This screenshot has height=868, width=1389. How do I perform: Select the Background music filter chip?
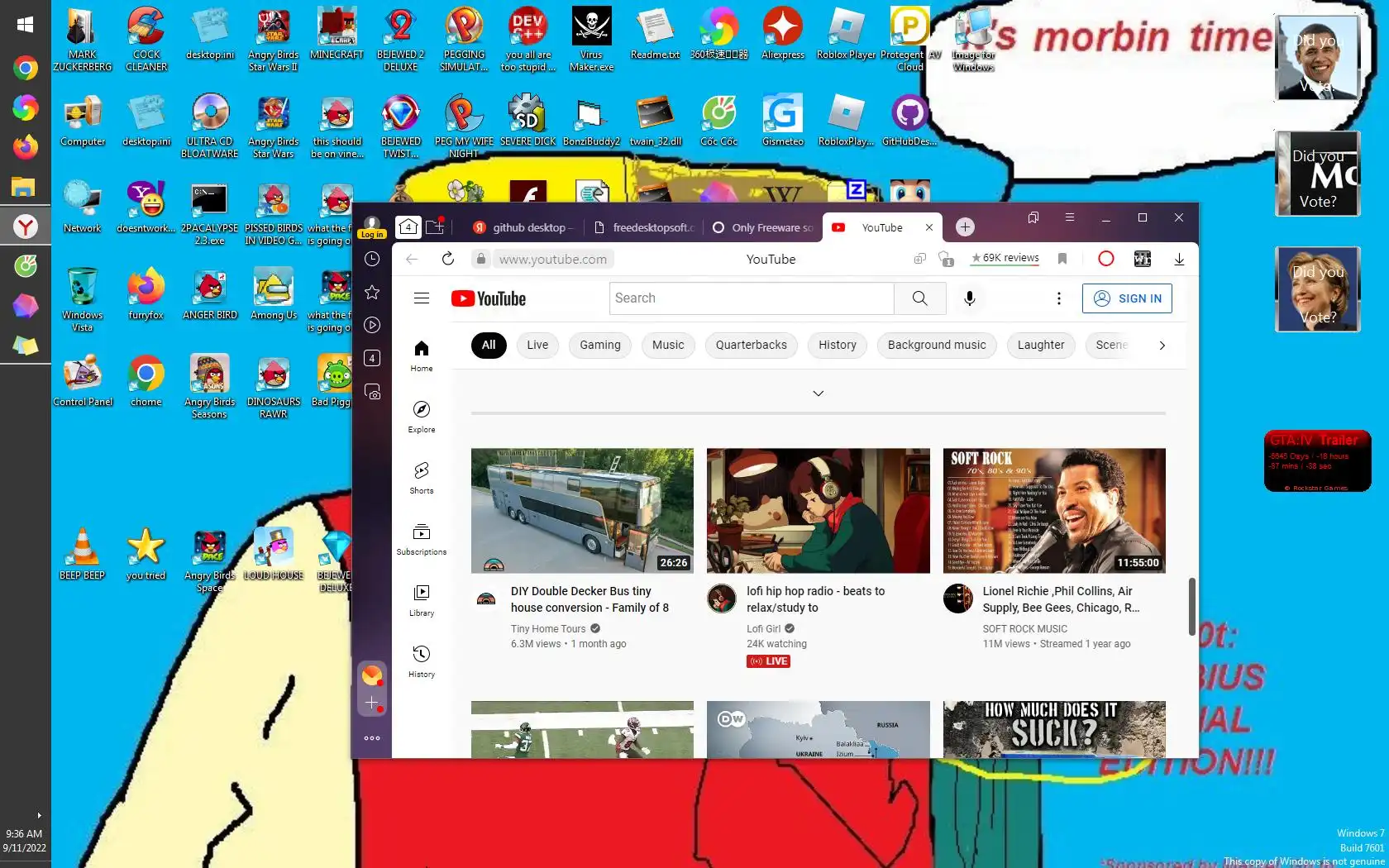tap(937, 345)
